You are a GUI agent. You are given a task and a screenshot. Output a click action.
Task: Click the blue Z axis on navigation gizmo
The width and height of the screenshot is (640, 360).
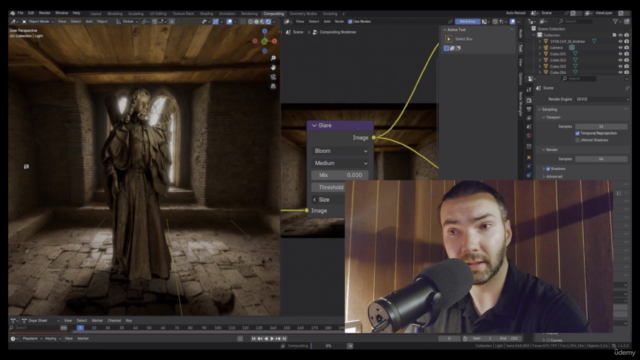(264, 31)
